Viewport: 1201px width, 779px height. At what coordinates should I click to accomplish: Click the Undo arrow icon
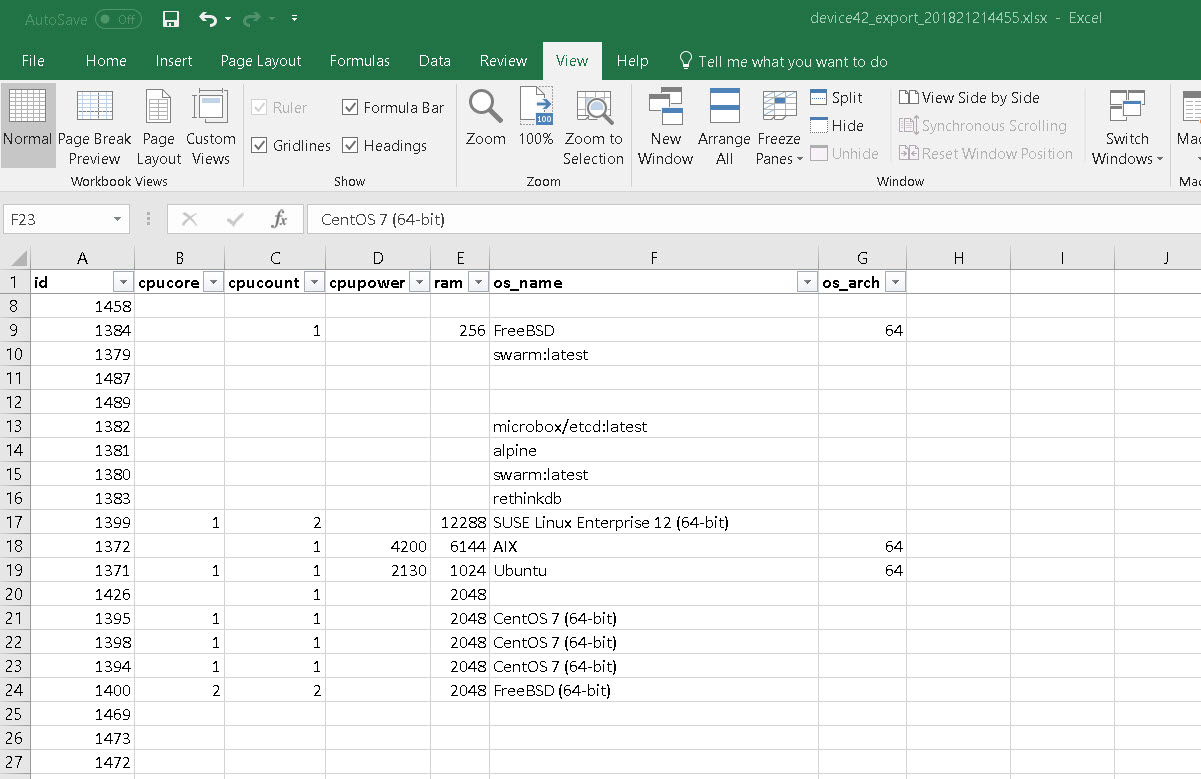(x=208, y=19)
